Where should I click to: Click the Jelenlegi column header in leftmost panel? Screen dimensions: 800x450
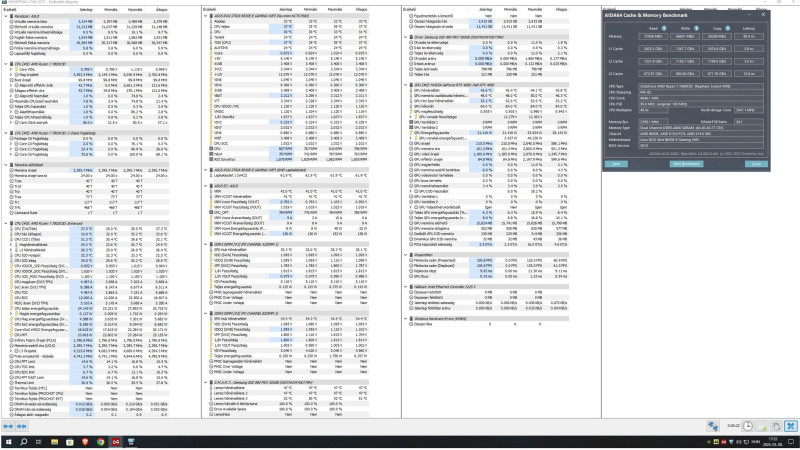82,10
